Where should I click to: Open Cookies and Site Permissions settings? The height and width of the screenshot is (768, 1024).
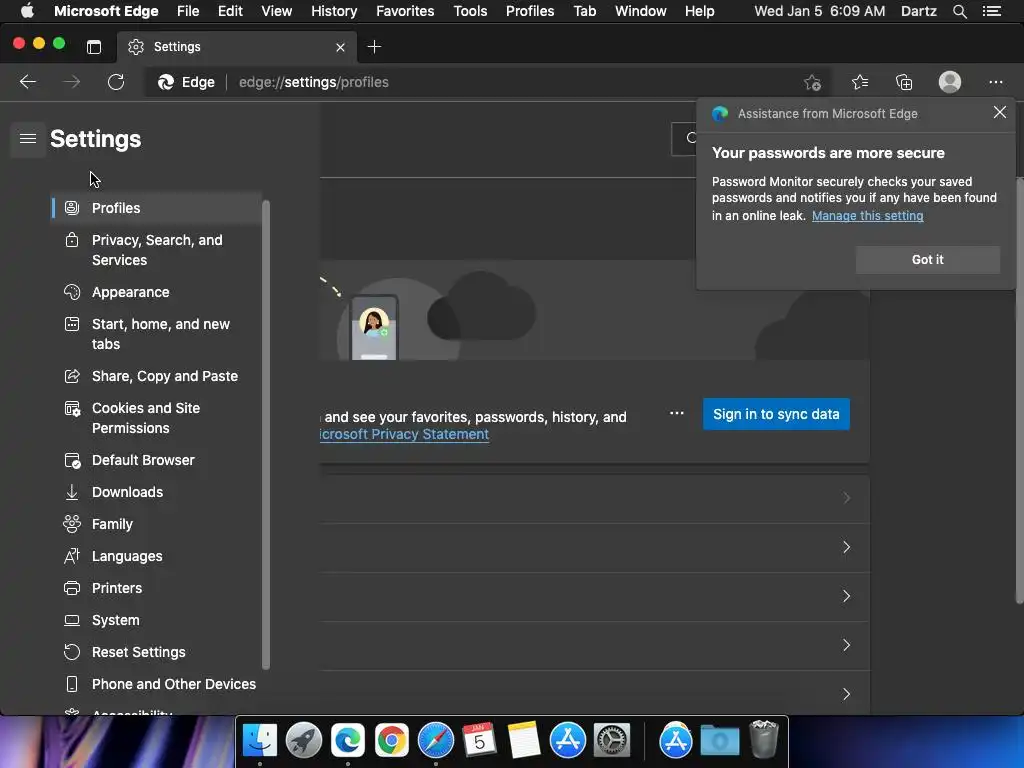point(157,418)
